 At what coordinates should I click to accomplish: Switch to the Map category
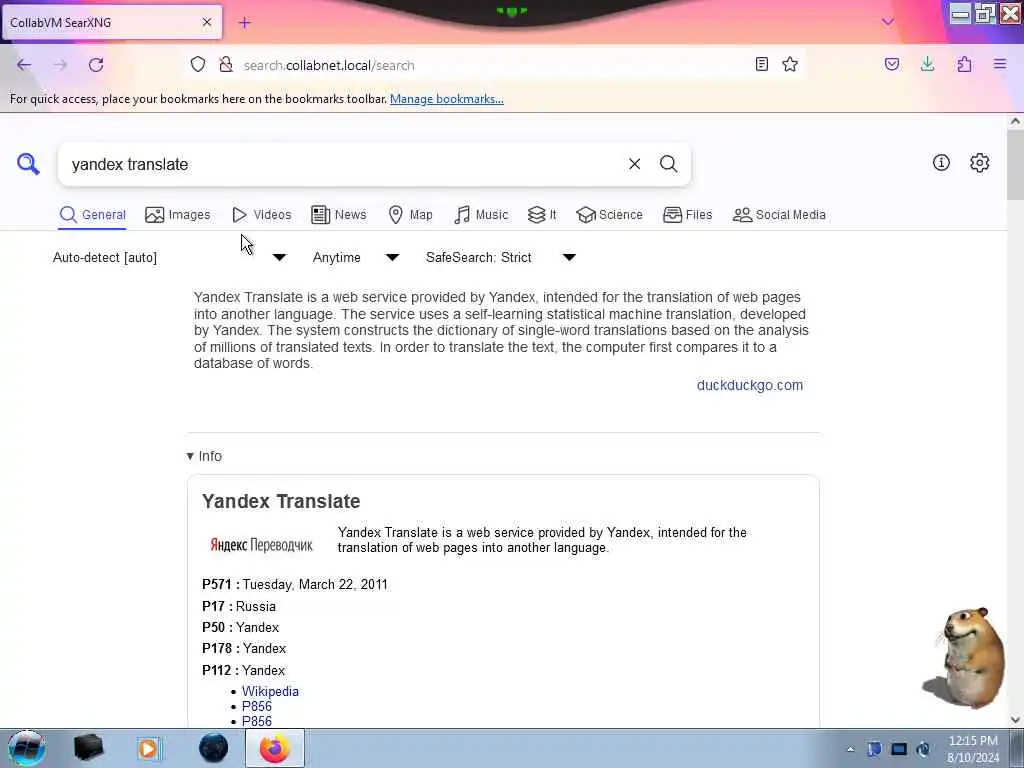click(410, 215)
